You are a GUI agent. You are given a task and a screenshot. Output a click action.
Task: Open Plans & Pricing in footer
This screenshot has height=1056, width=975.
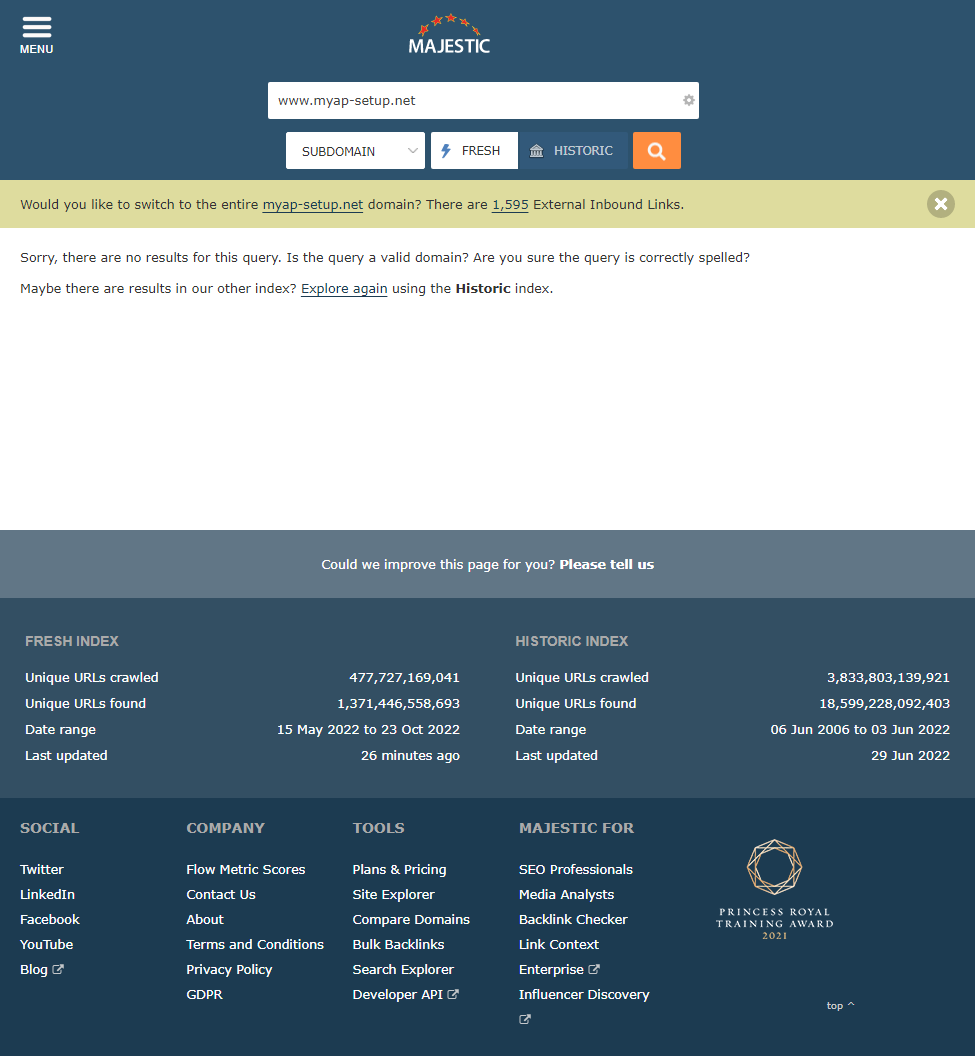(x=399, y=869)
